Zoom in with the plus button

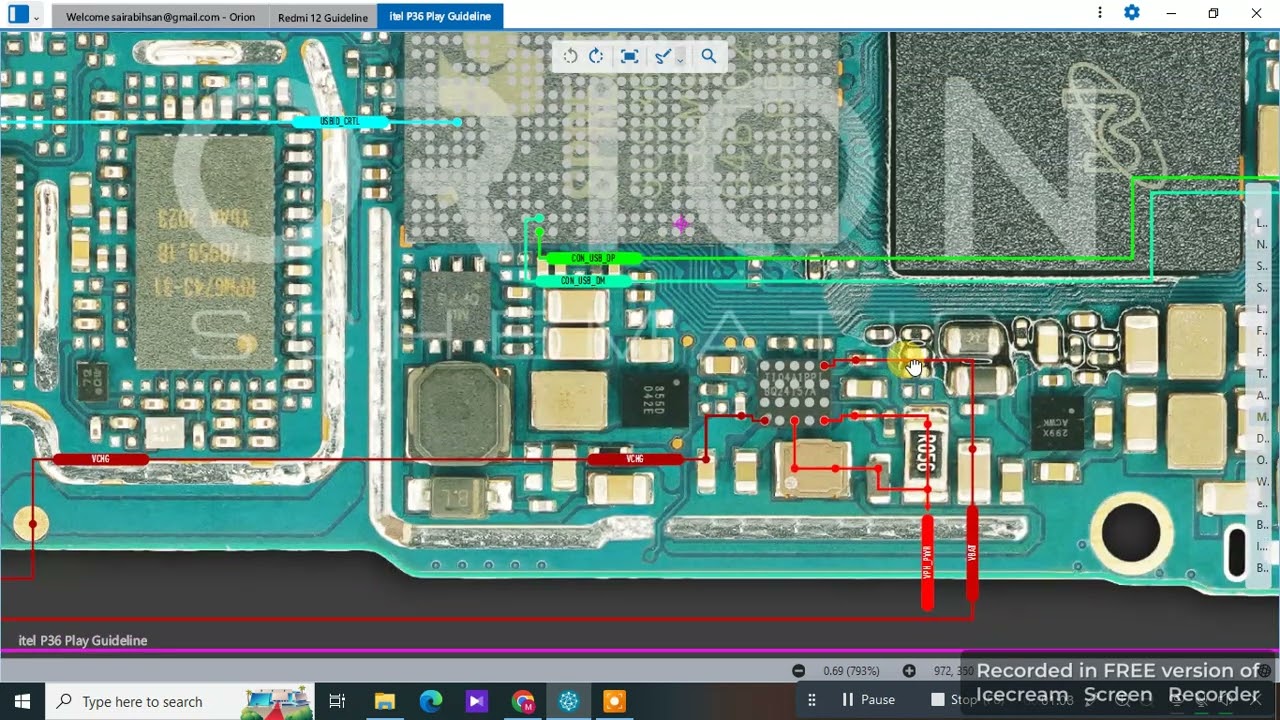click(909, 671)
